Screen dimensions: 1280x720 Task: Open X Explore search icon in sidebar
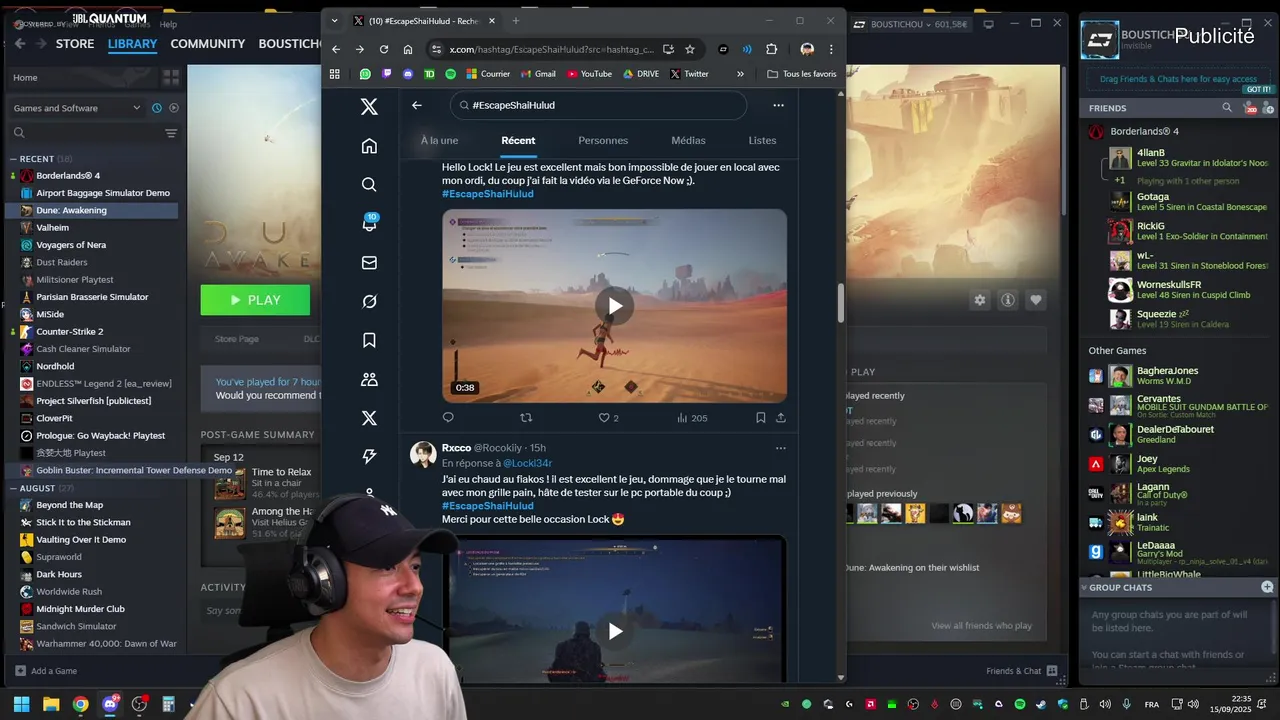(x=369, y=185)
